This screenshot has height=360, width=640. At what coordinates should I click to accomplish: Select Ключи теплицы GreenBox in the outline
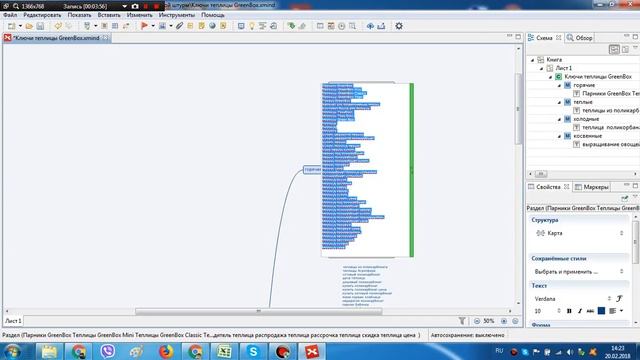pos(598,77)
